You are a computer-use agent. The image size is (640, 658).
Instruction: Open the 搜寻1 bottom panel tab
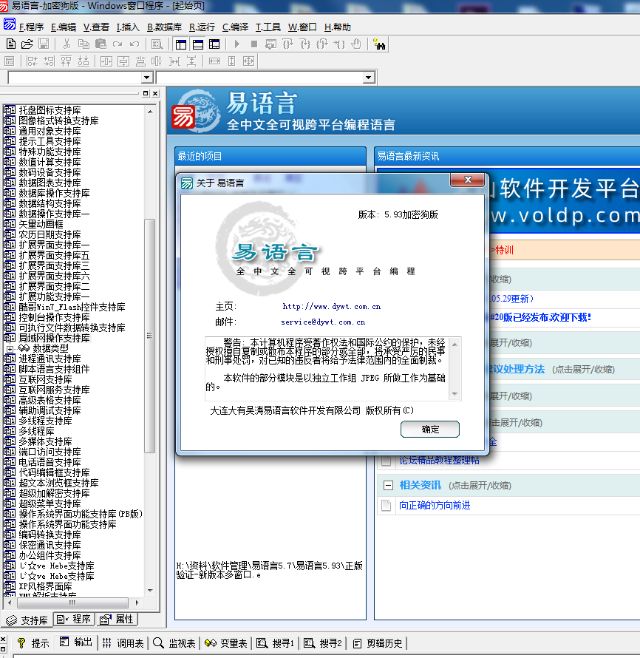click(275, 643)
